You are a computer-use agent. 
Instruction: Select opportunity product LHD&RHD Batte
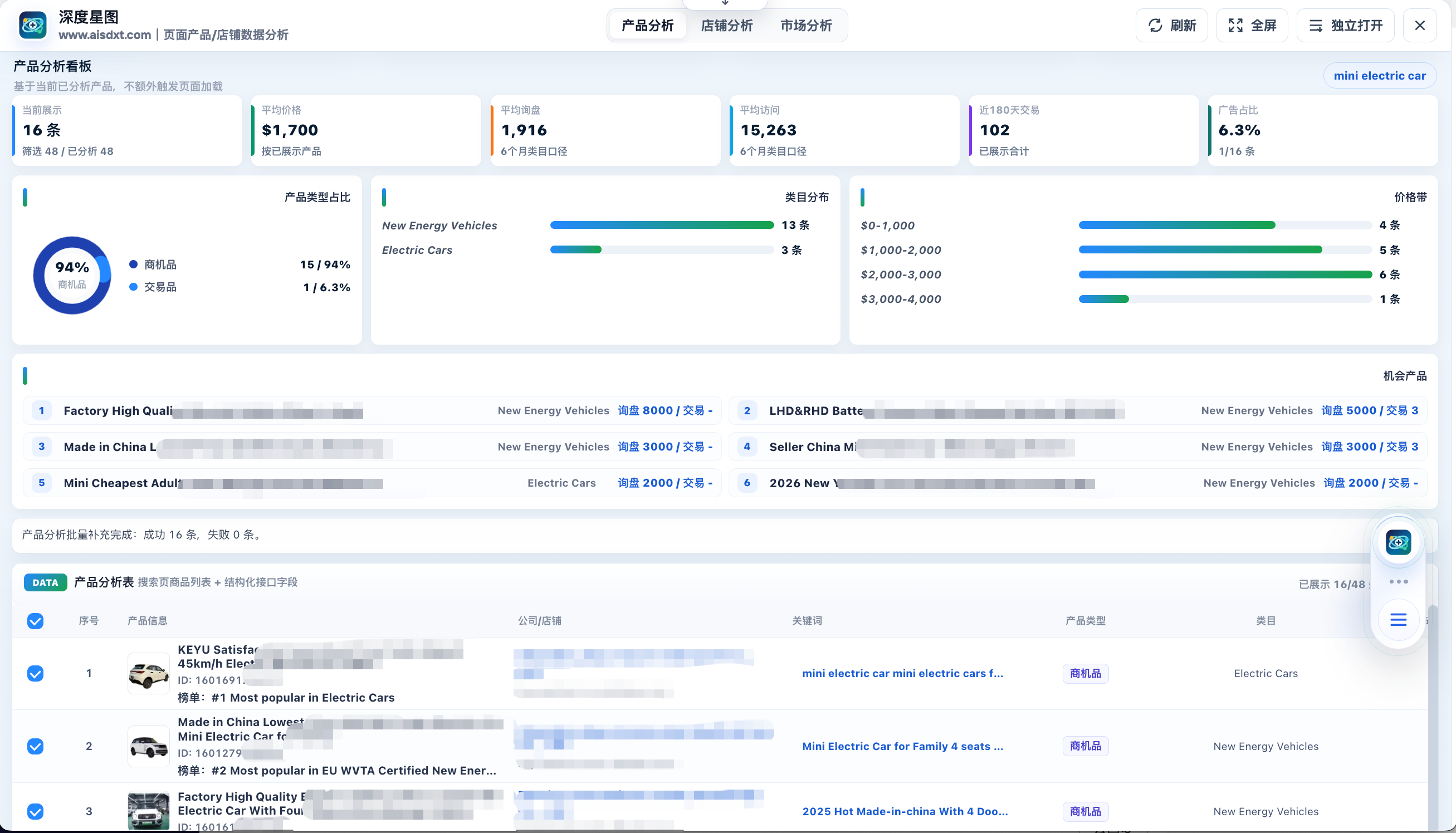(1078, 410)
